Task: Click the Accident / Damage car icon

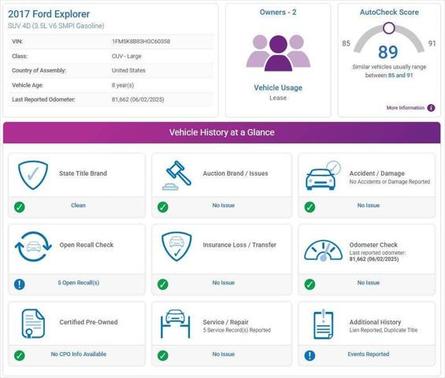Action: [x=323, y=176]
